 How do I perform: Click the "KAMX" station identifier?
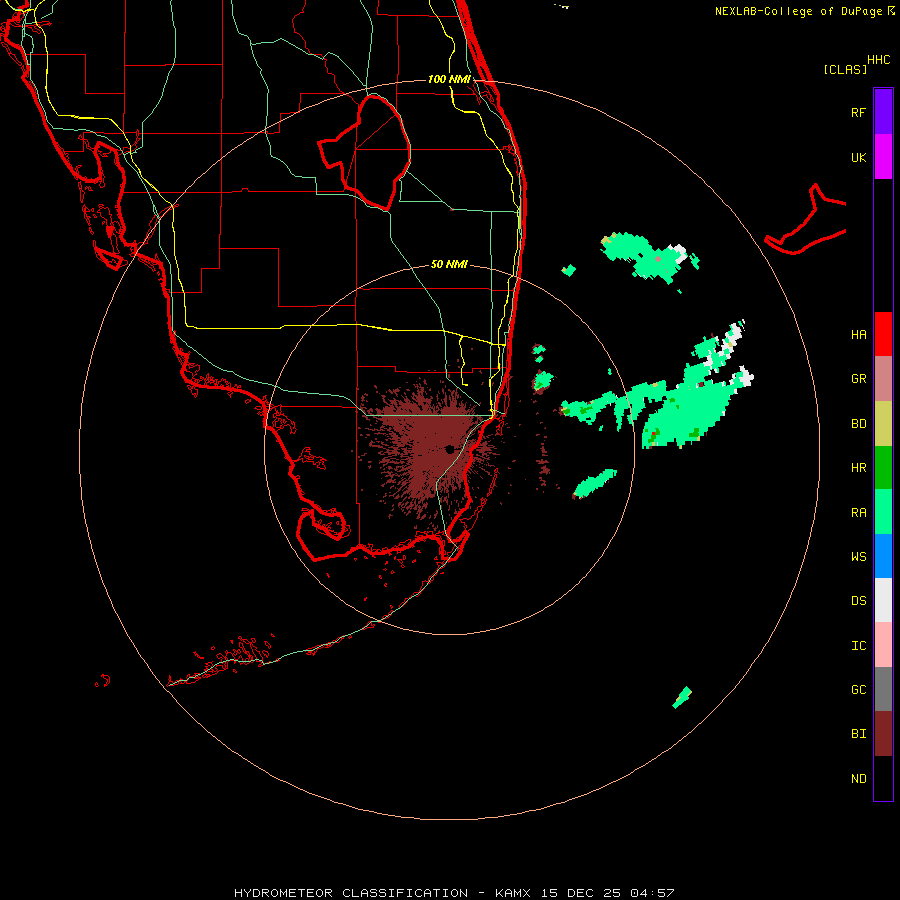point(513,893)
